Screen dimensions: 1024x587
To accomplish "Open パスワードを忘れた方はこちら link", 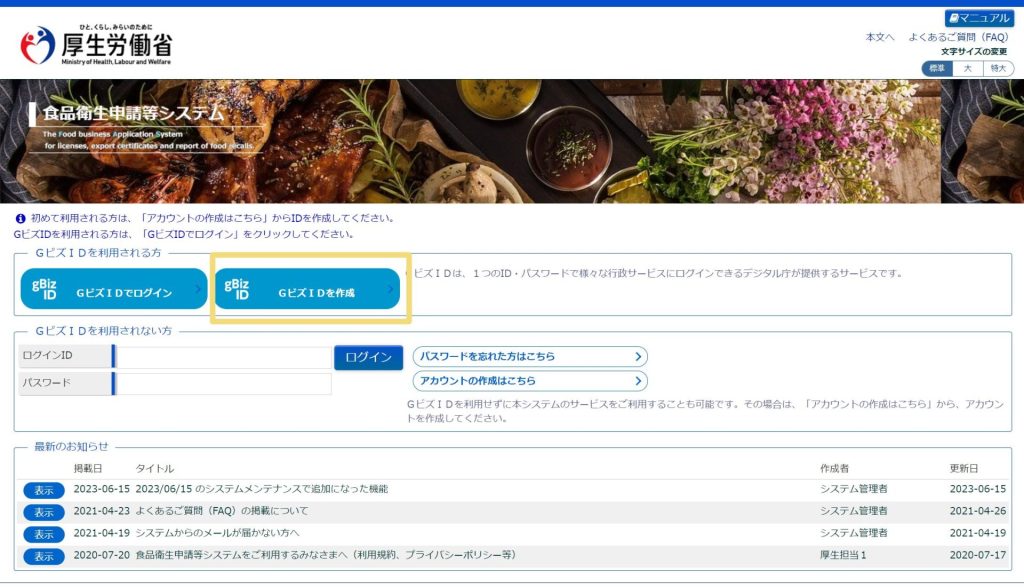I will [x=529, y=357].
